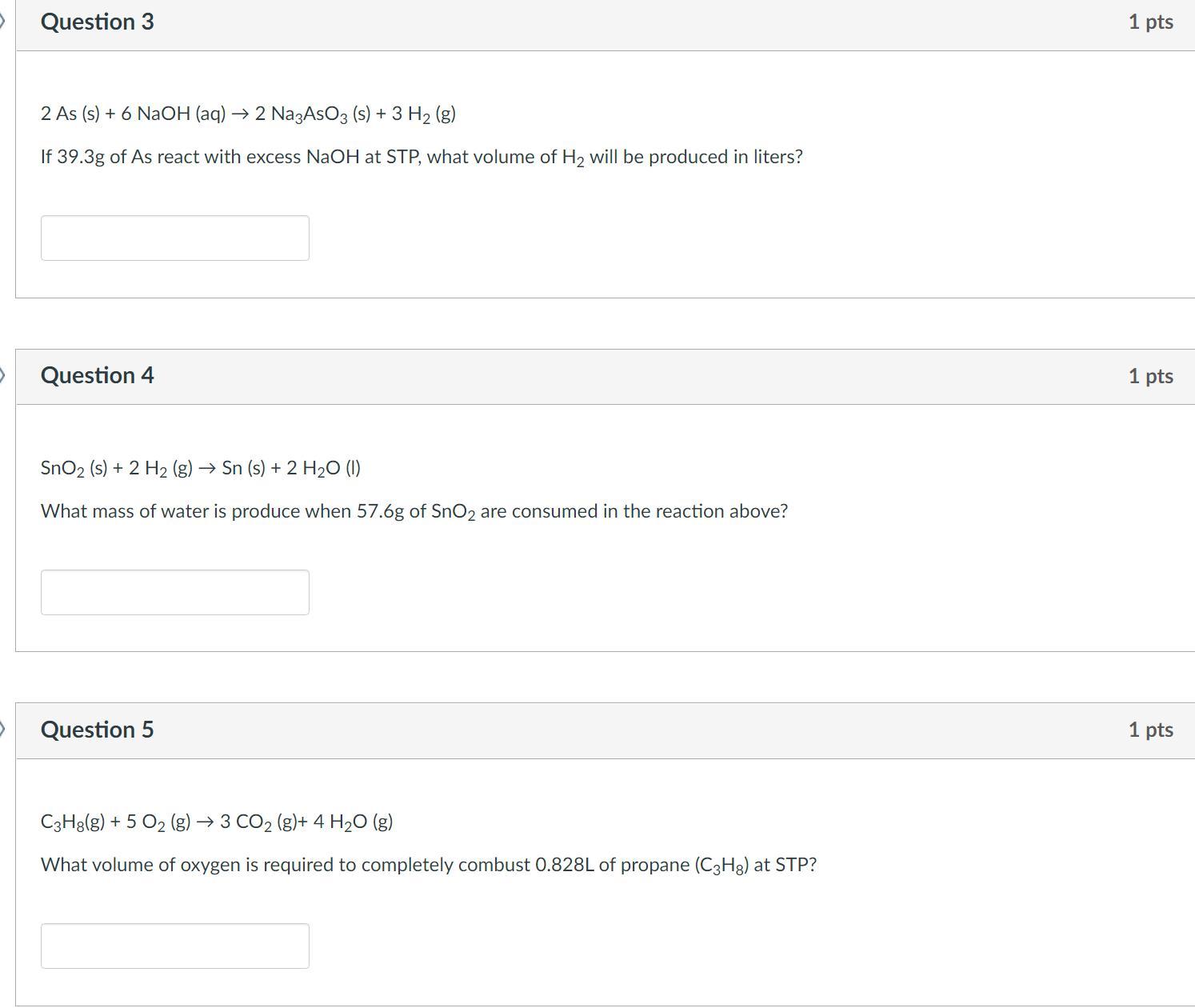Viewport: 1195px width, 1008px height.
Task: Click the NaOH (aq) reactant in the equation
Action: tap(181, 114)
